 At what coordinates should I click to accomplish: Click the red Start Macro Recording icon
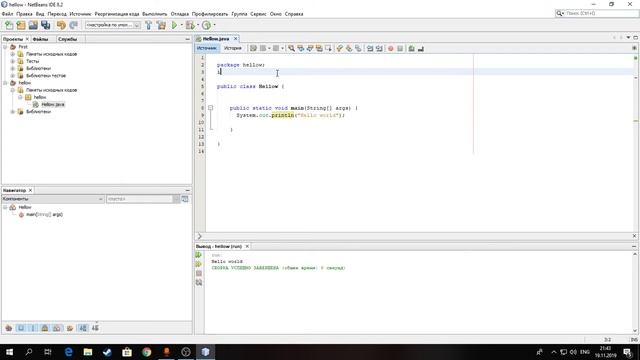point(391,49)
